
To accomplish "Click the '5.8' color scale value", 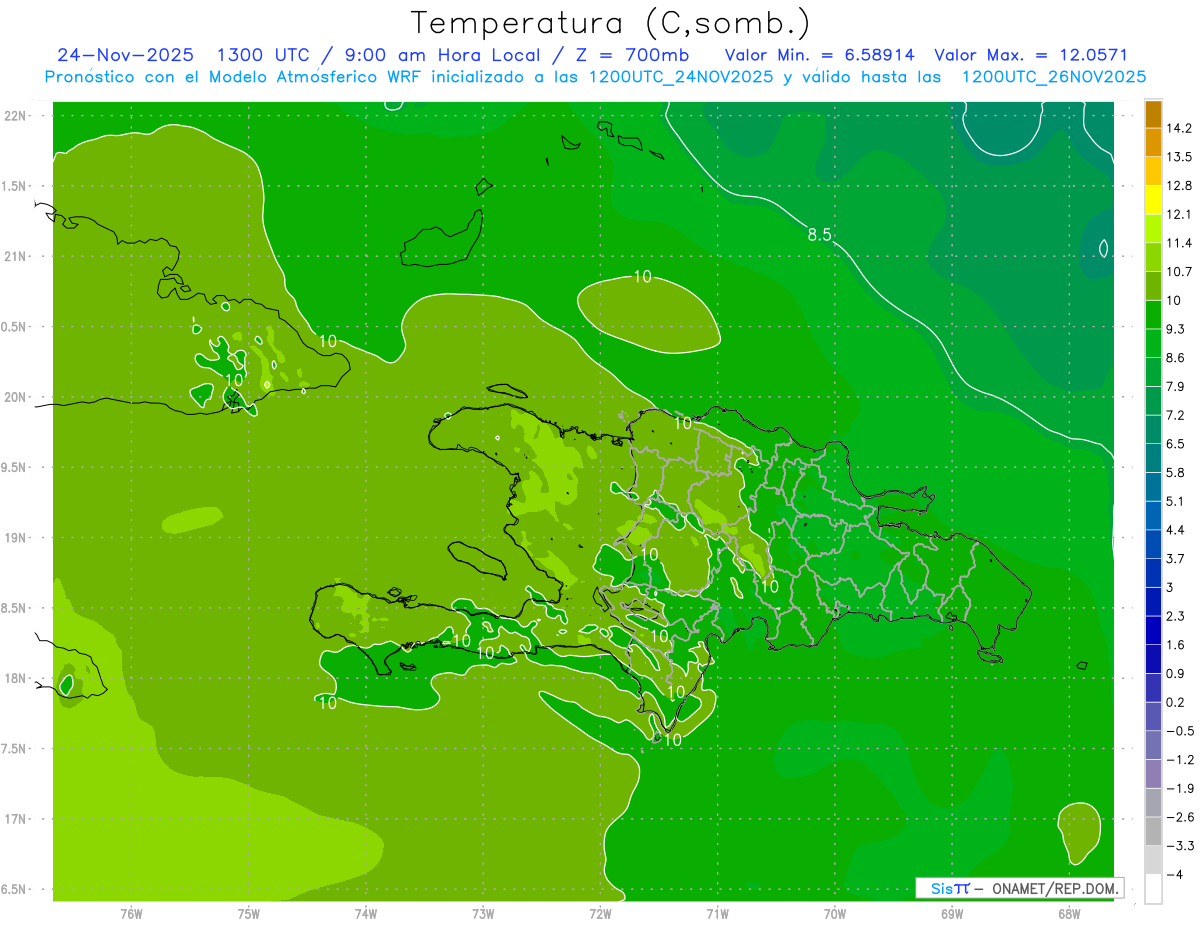I will [1176, 472].
